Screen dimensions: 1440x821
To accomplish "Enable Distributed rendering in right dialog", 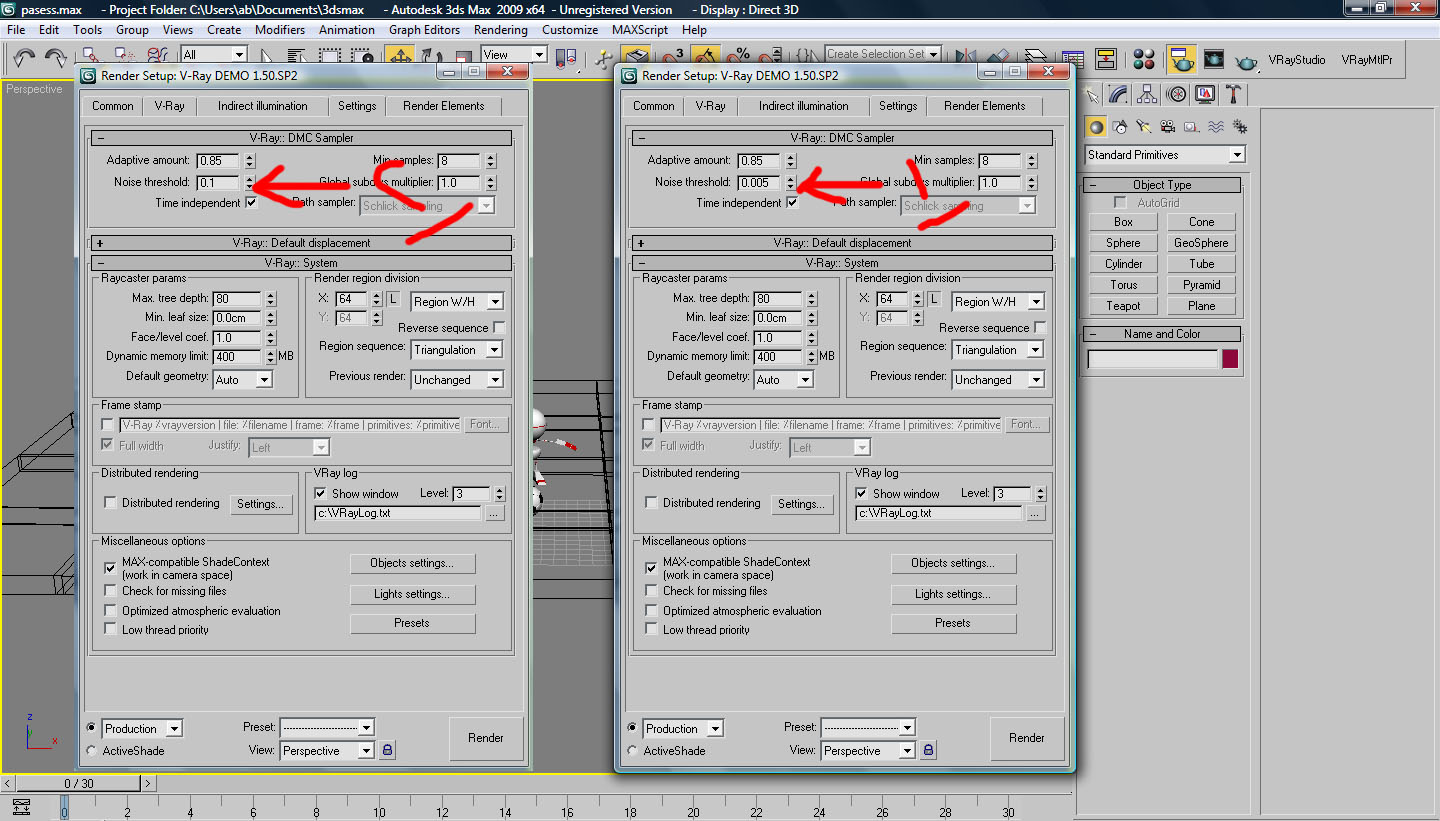I will (x=652, y=503).
